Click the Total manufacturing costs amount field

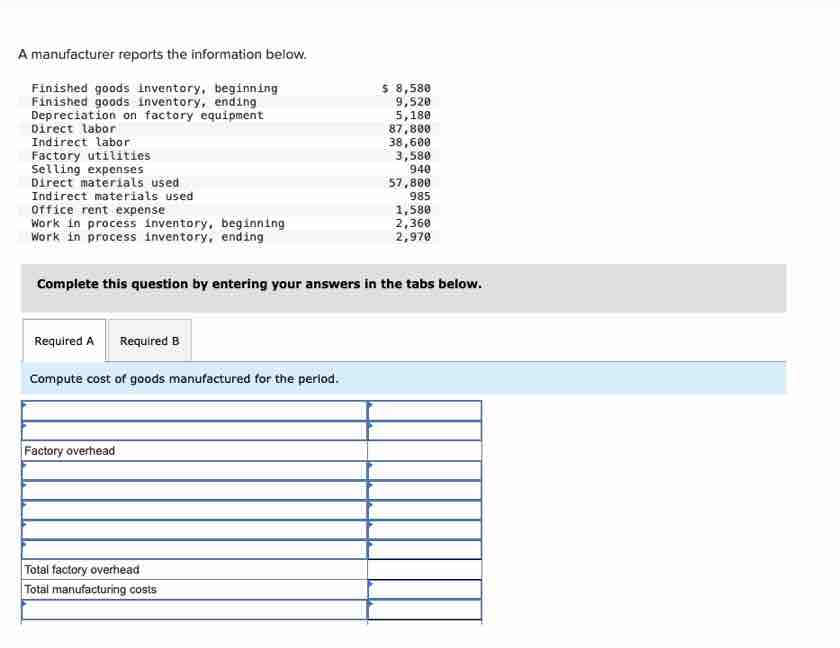pos(424,589)
